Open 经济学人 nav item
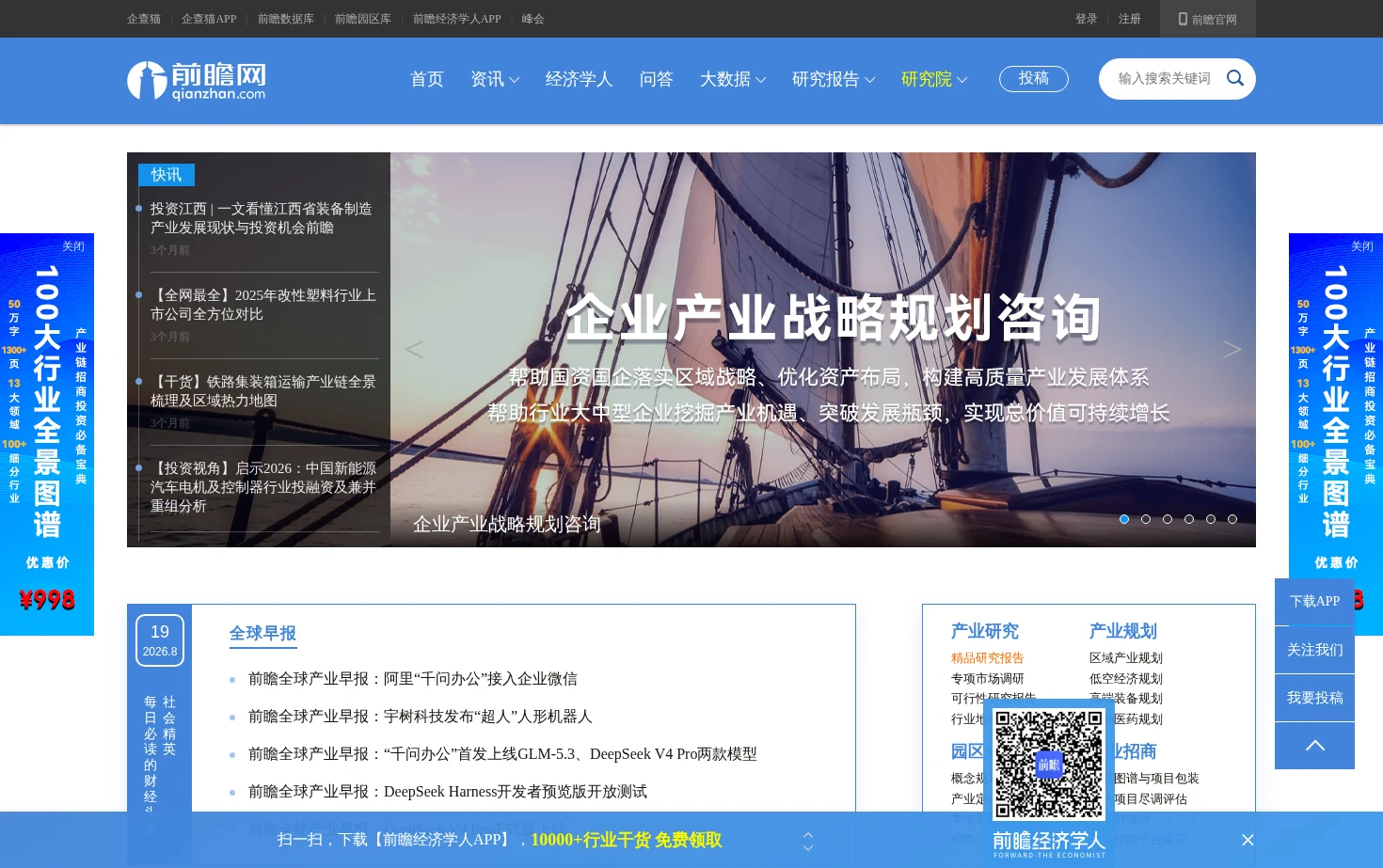The height and width of the screenshot is (868, 1383). pos(580,79)
